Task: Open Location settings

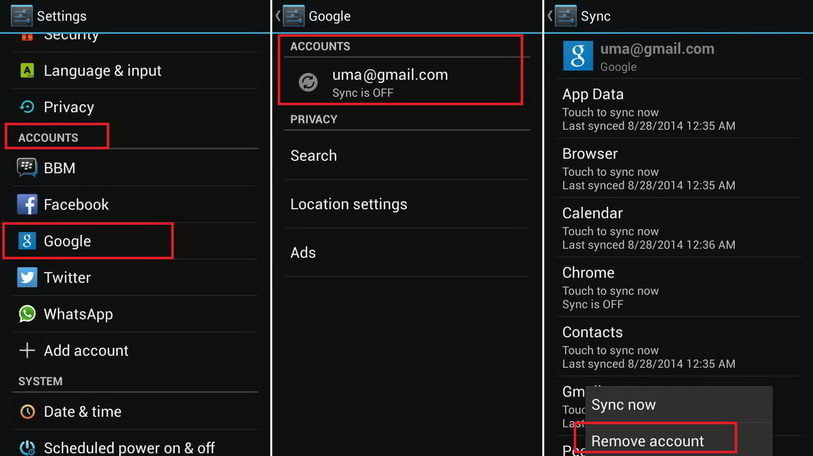Action: click(406, 204)
